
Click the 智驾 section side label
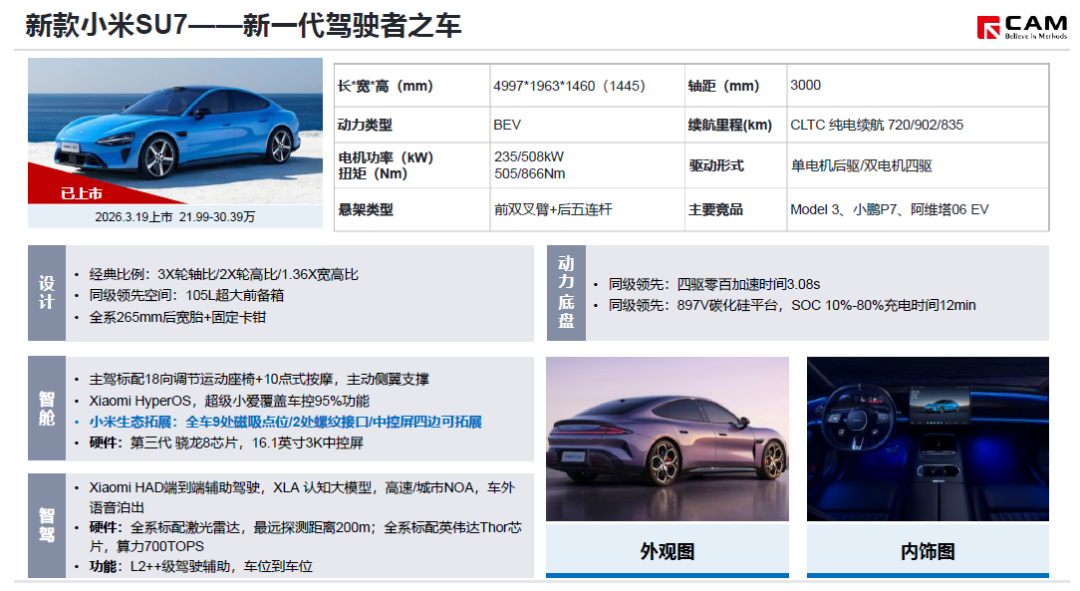47,525
